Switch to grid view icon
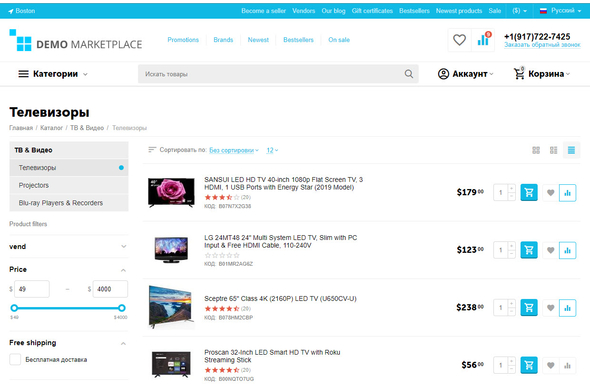The height and width of the screenshot is (391, 590). (x=536, y=150)
